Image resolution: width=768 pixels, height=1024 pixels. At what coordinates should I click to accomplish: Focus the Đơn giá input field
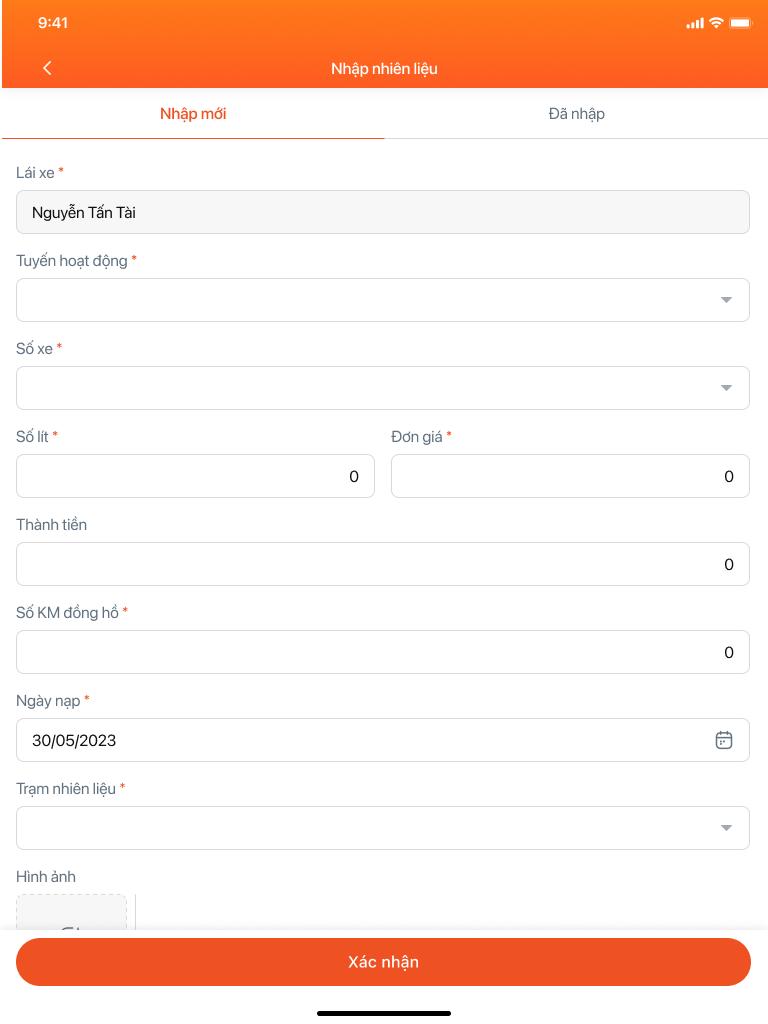[x=570, y=476]
